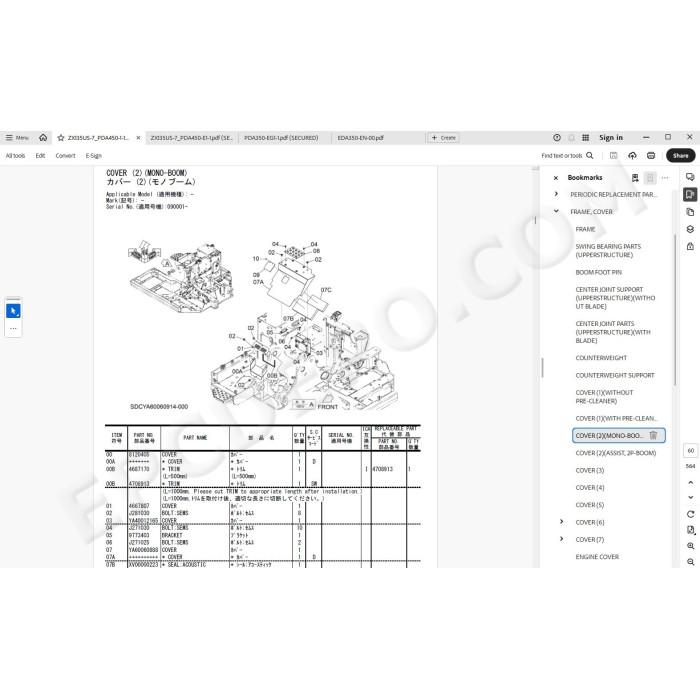Viewport: 700px width, 700px height.
Task: Click the bookmarks panel scrollbar
Action: click(x=675, y=308)
